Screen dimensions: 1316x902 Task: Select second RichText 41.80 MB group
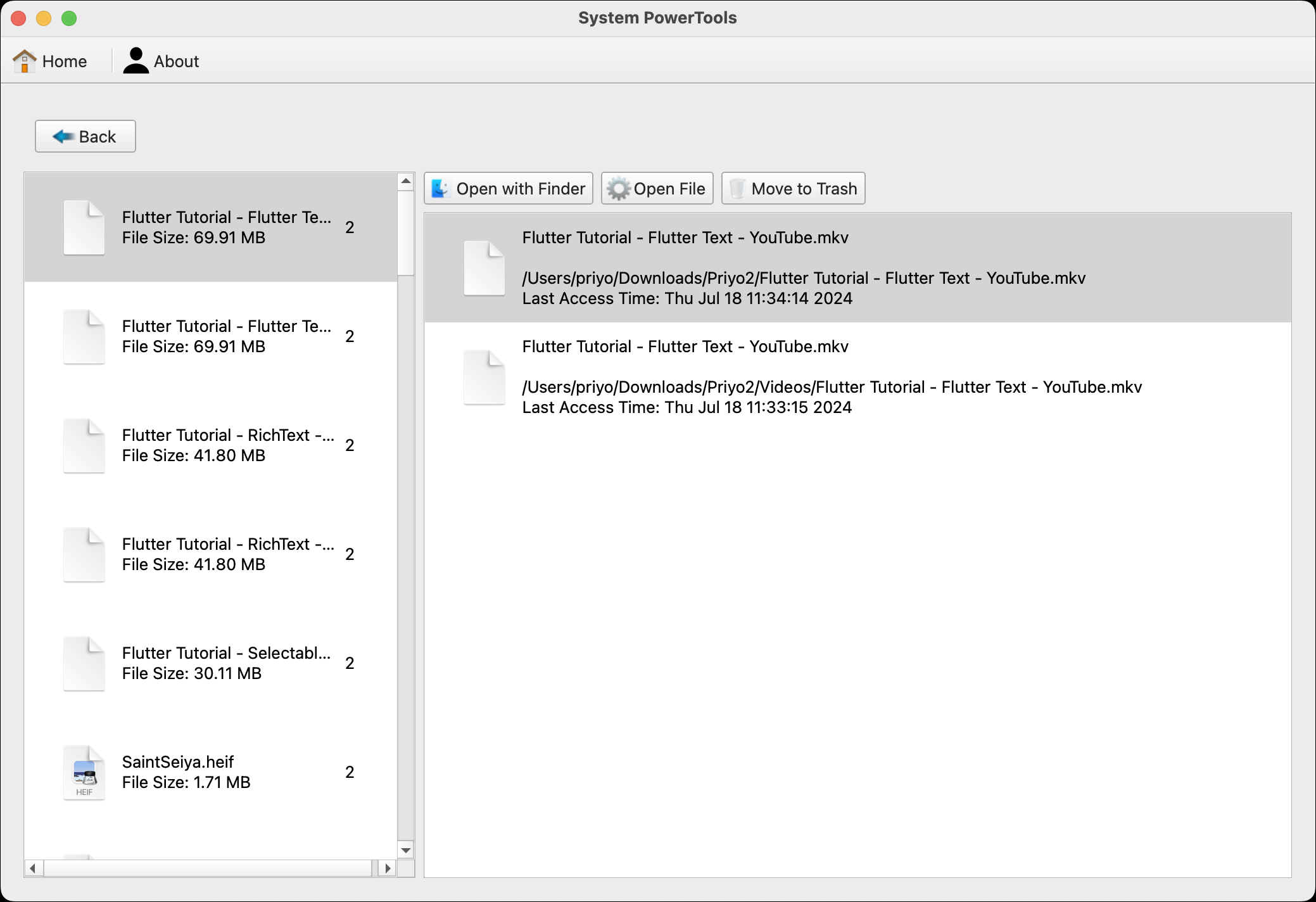click(x=211, y=554)
